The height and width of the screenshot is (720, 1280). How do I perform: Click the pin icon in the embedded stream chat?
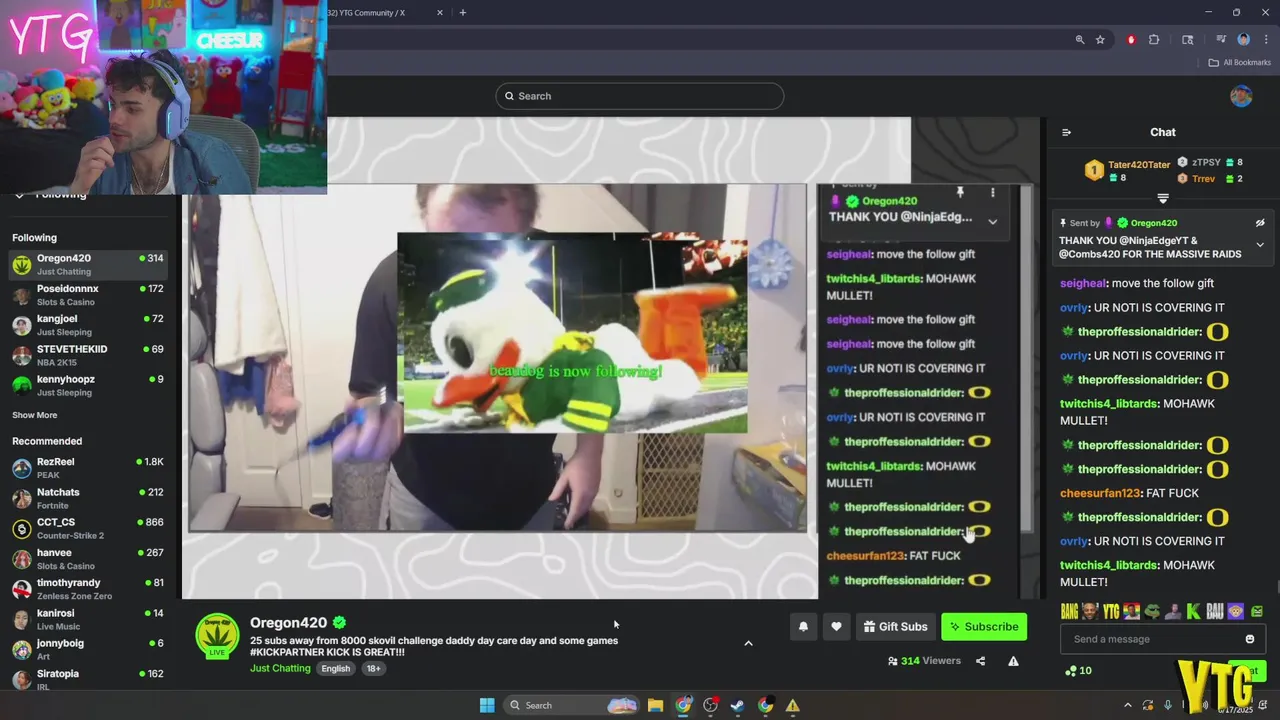pyautogui.click(x=960, y=191)
